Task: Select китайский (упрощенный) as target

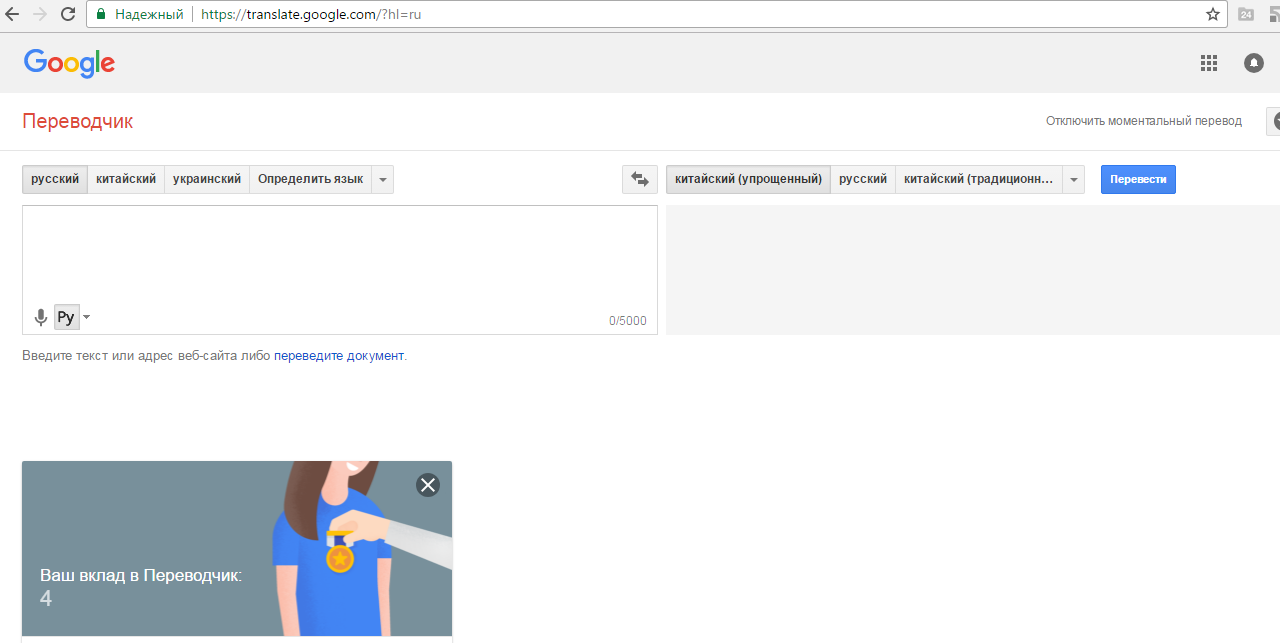Action: click(x=748, y=179)
